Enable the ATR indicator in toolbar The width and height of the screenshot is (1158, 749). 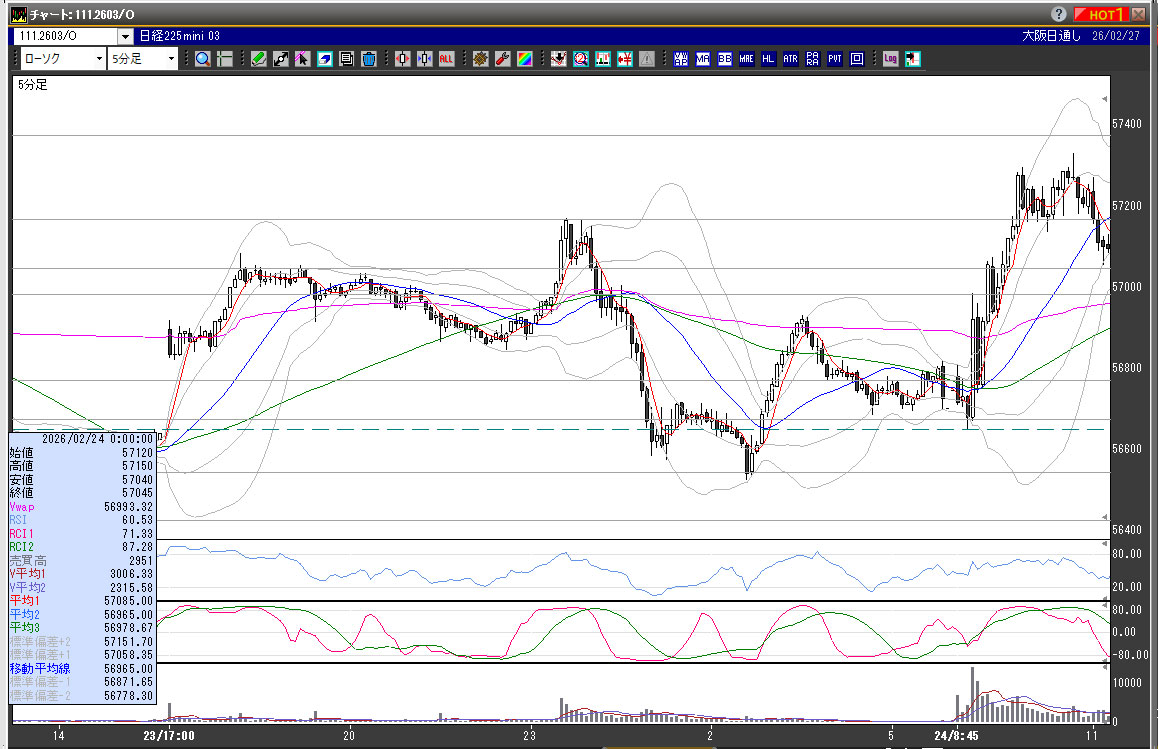coord(790,59)
